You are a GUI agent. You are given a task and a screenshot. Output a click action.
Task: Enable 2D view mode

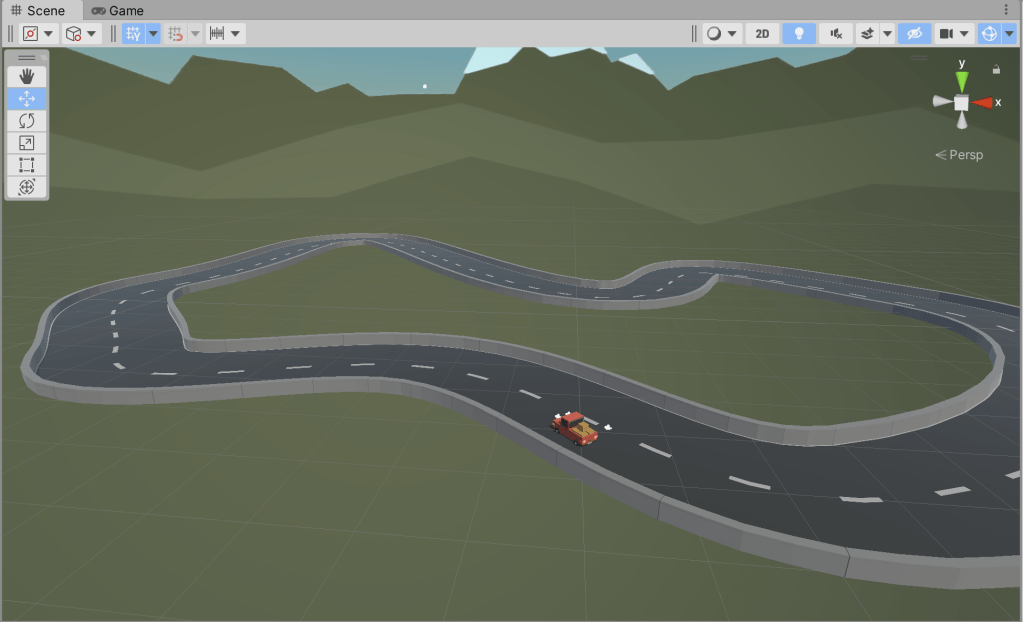(762, 34)
